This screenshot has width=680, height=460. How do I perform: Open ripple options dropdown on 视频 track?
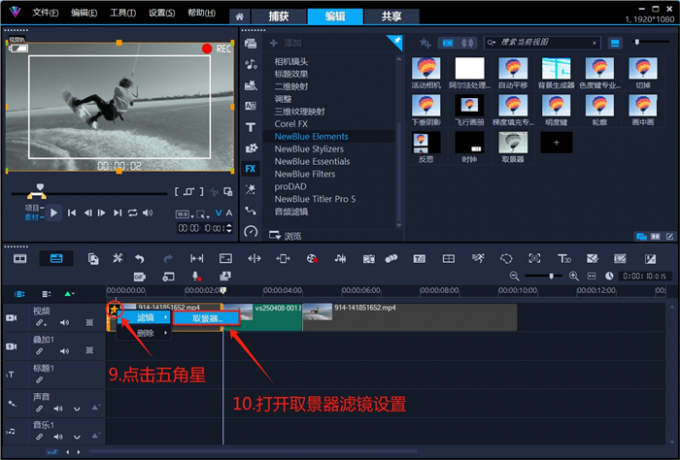click(41, 323)
